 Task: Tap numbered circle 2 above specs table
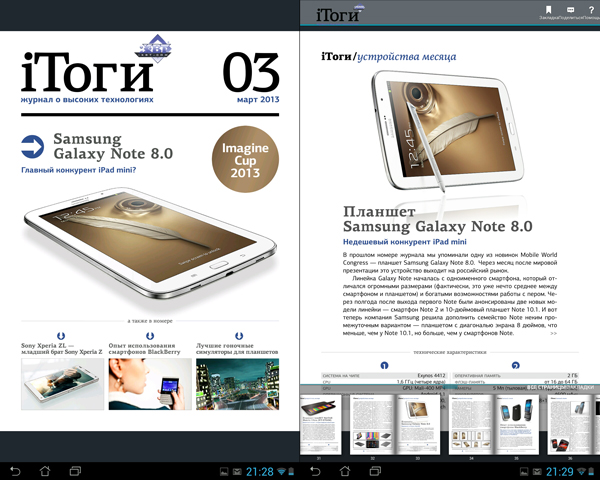click(515, 366)
